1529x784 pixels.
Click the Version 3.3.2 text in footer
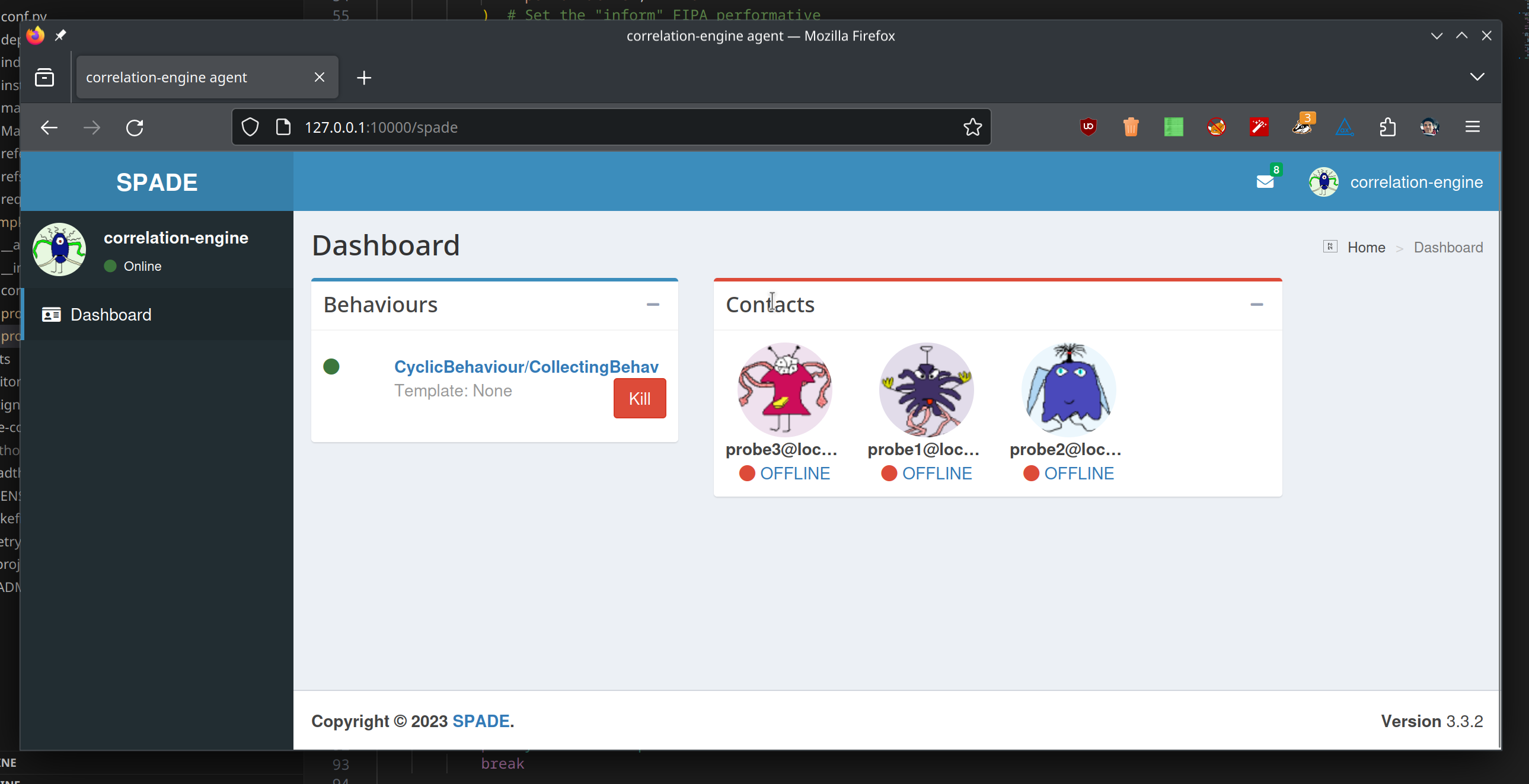pyautogui.click(x=1432, y=721)
